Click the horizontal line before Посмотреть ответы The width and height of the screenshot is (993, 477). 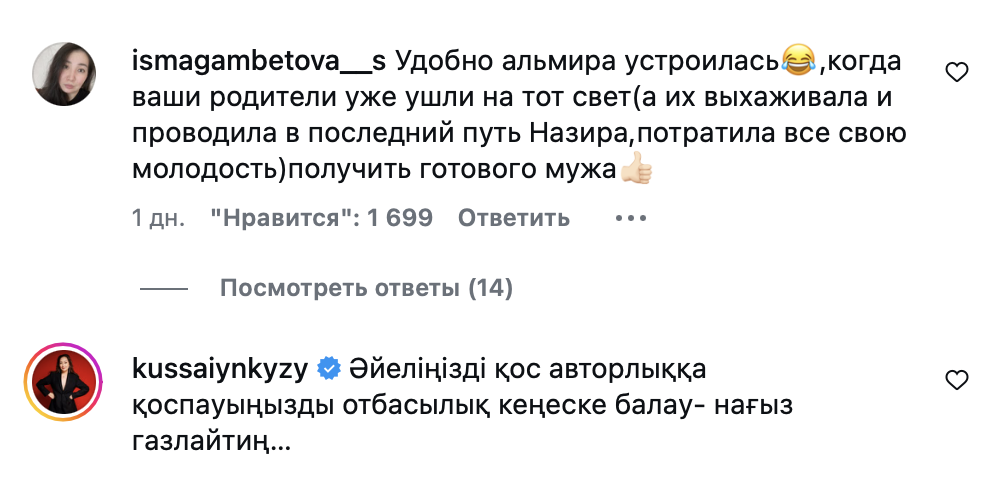164,289
